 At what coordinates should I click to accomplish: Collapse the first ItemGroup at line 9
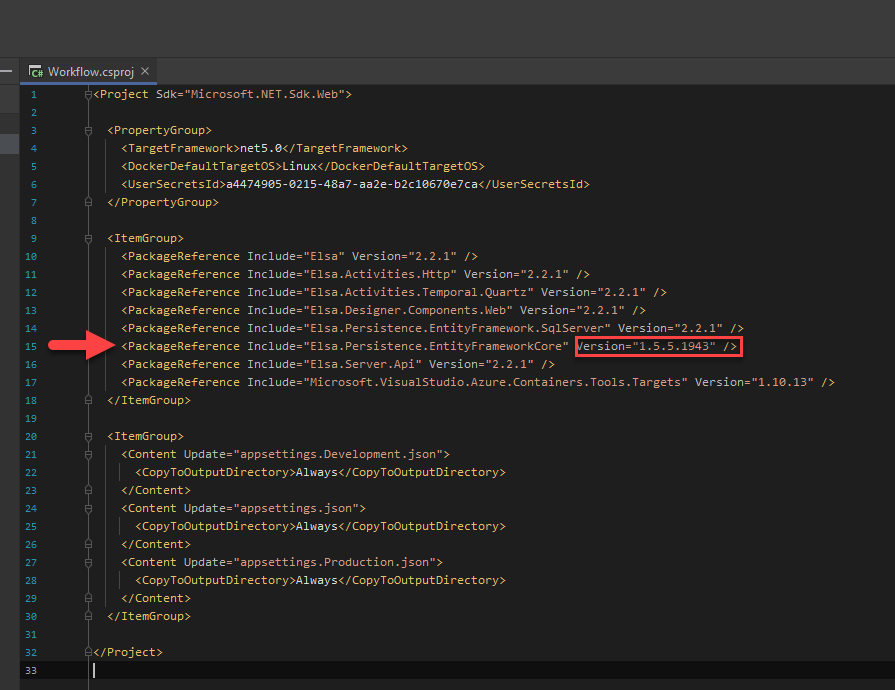pyautogui.click(x=88, y=239)
